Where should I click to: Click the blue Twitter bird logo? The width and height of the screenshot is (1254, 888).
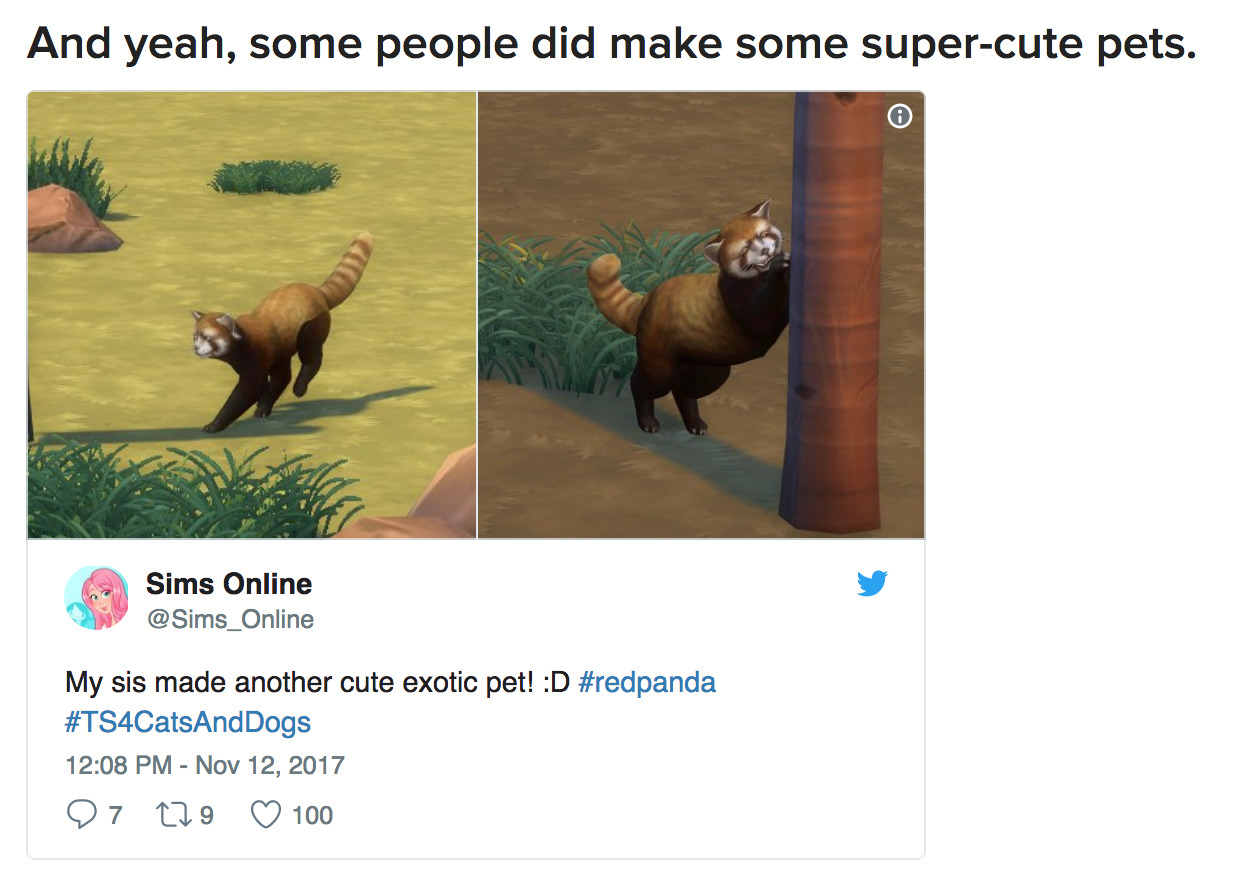tap(872, 584)
